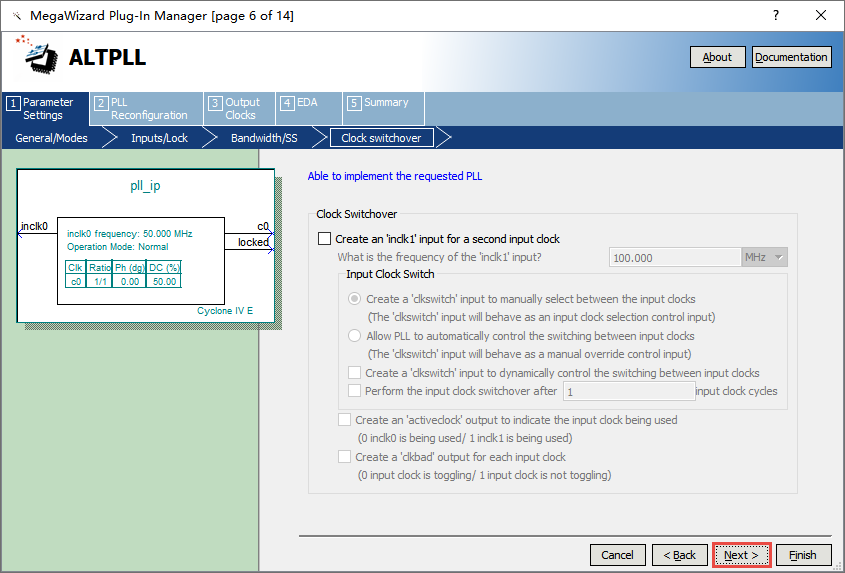Image resolution: width=845 pixels, height=573 pixels.
Task: Switch to Output Clocks tab
Action: click(x=239, y=108)
